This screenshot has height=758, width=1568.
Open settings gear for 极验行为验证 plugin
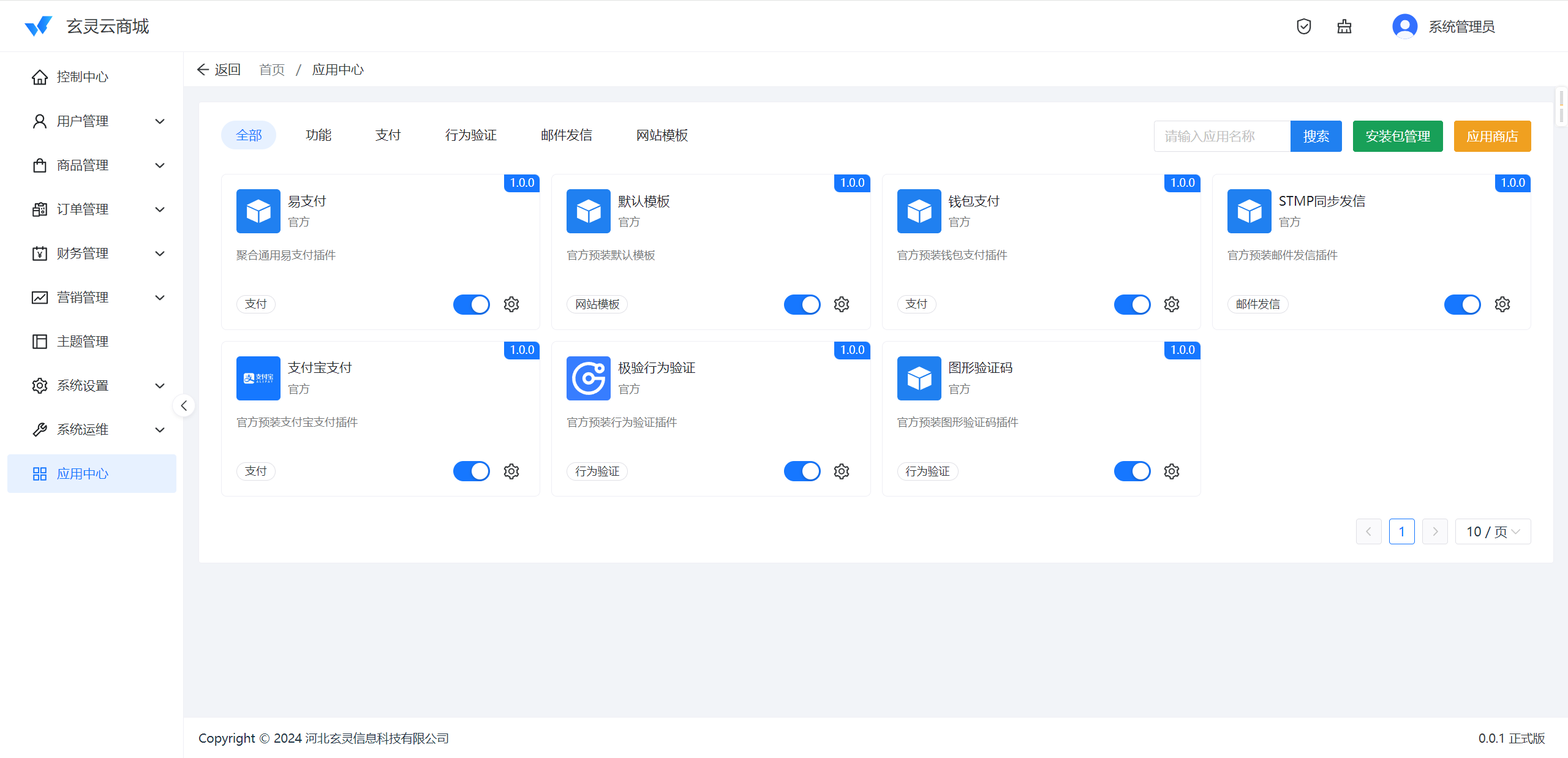pyautogui.click(x=842, y=471)
